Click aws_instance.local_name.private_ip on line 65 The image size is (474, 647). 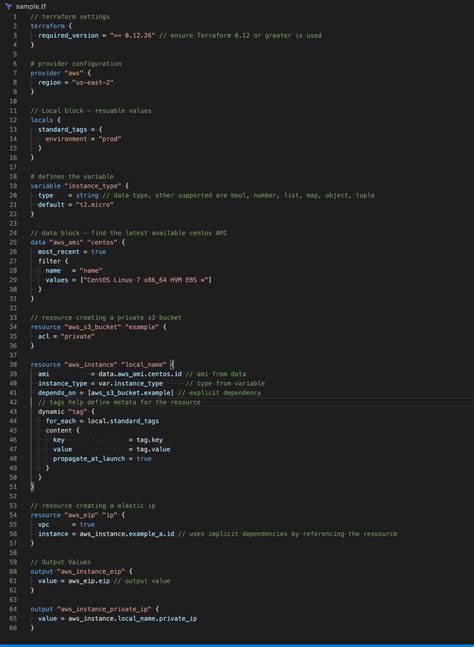pyautogui.click(x=132, y=619)
